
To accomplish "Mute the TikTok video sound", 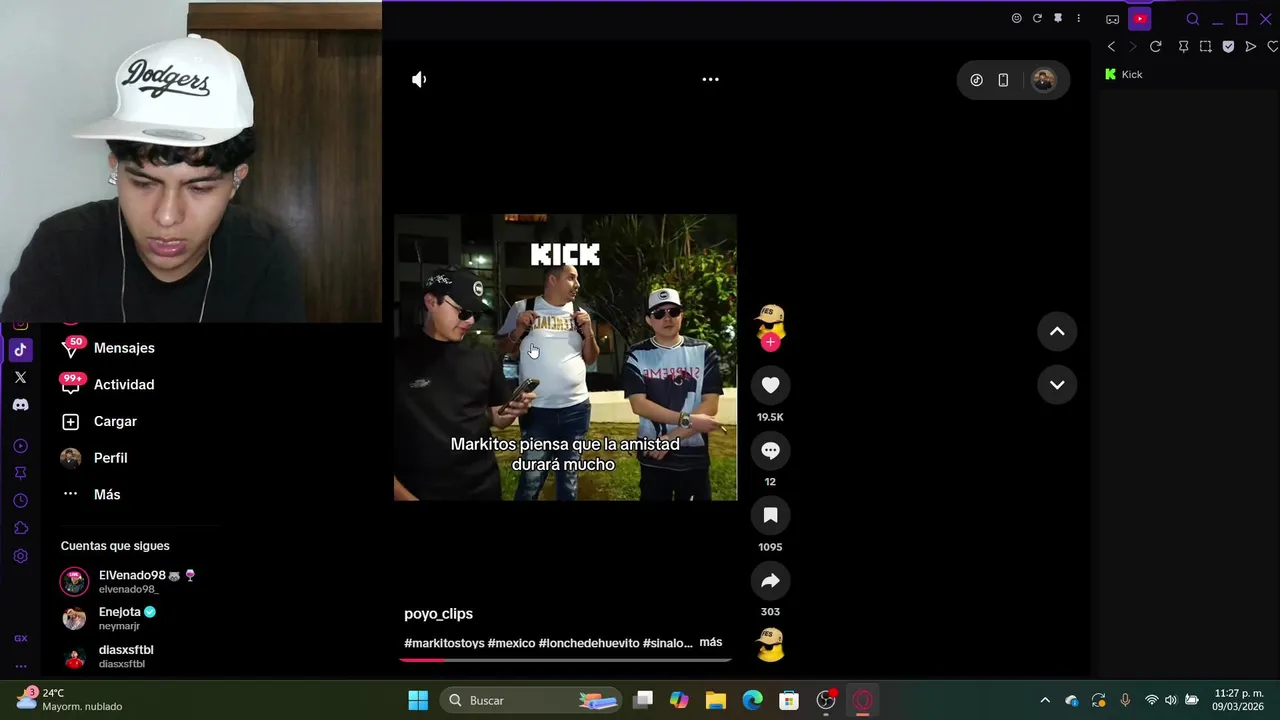I will (419, 79).
